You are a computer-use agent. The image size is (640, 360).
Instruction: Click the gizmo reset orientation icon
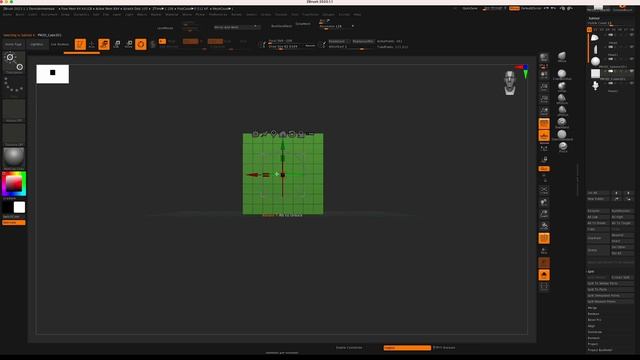tap(291, 133)
